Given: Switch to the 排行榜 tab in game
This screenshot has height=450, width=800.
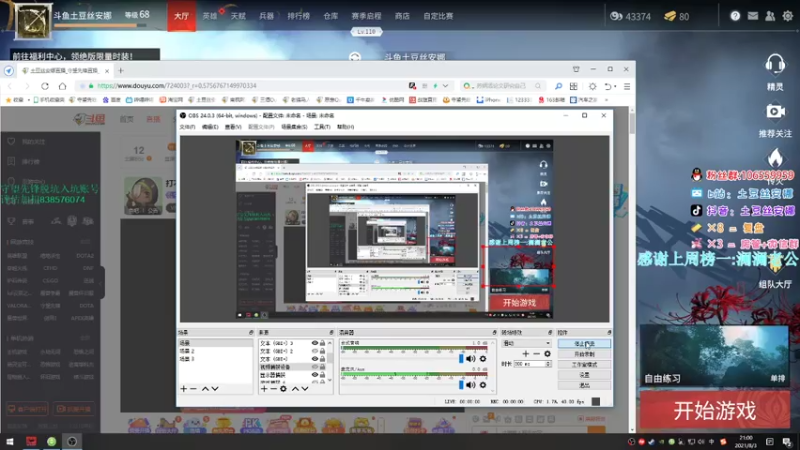Looking at the screenshot, I should 298,16.
